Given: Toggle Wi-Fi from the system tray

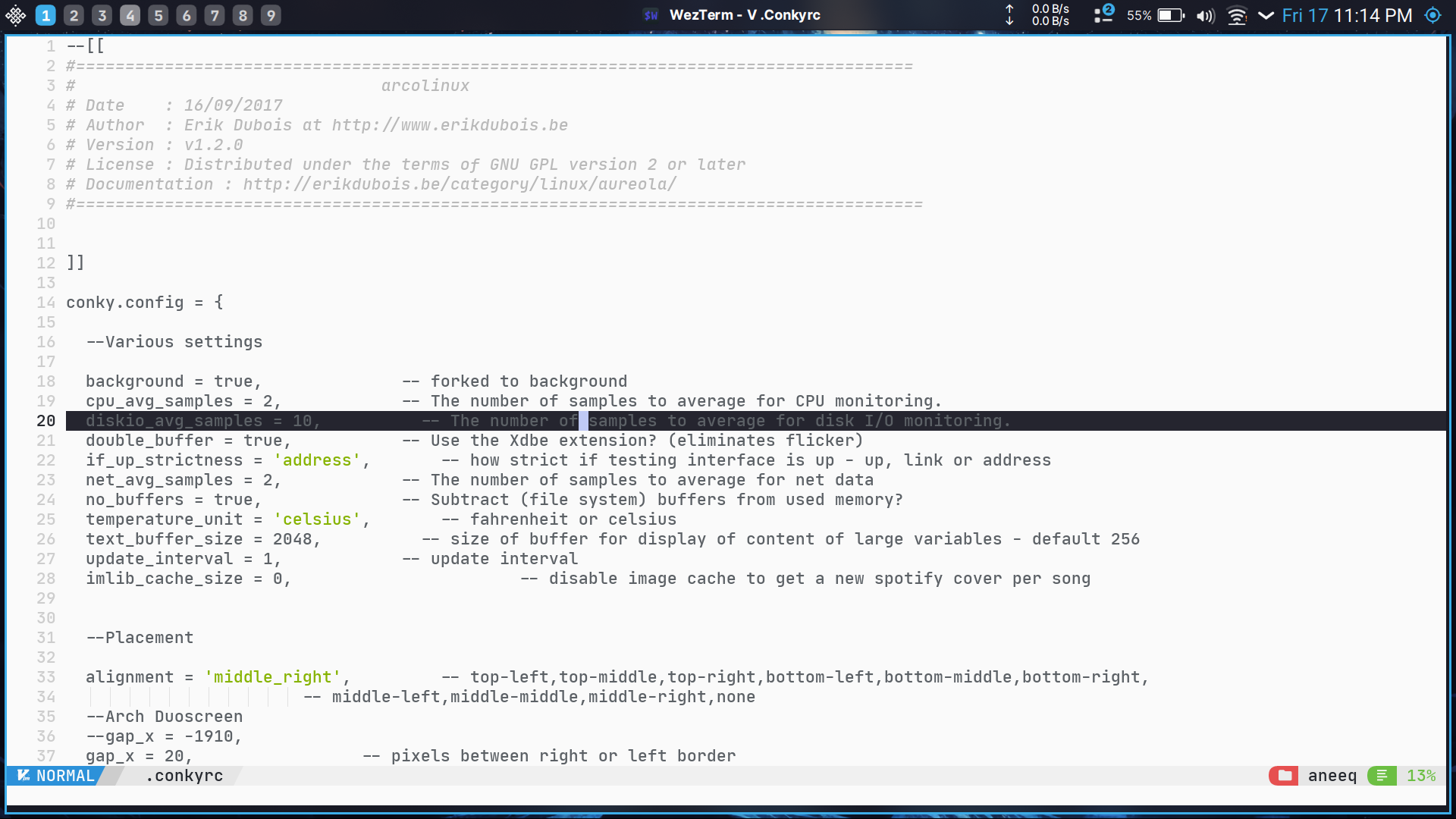Looking at the screenshot, I should coord(1237,14).
